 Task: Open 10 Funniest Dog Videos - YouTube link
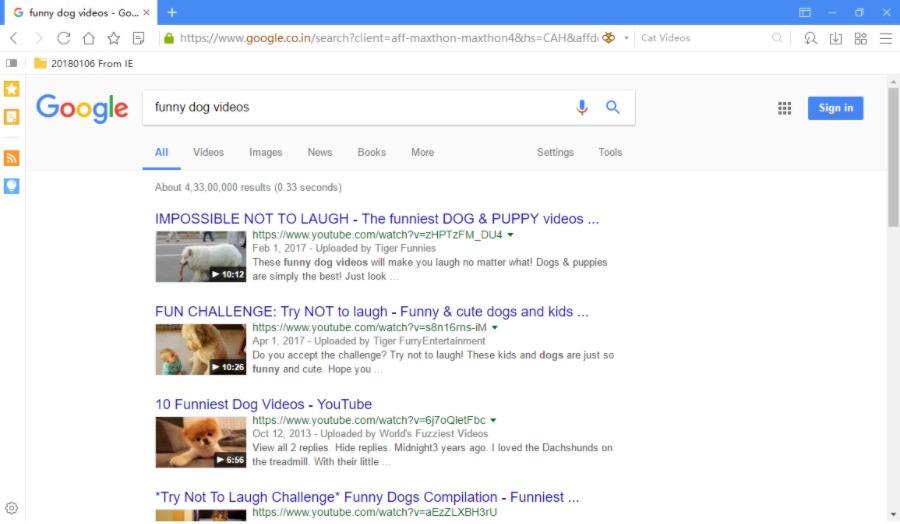[x=263, y=404]
